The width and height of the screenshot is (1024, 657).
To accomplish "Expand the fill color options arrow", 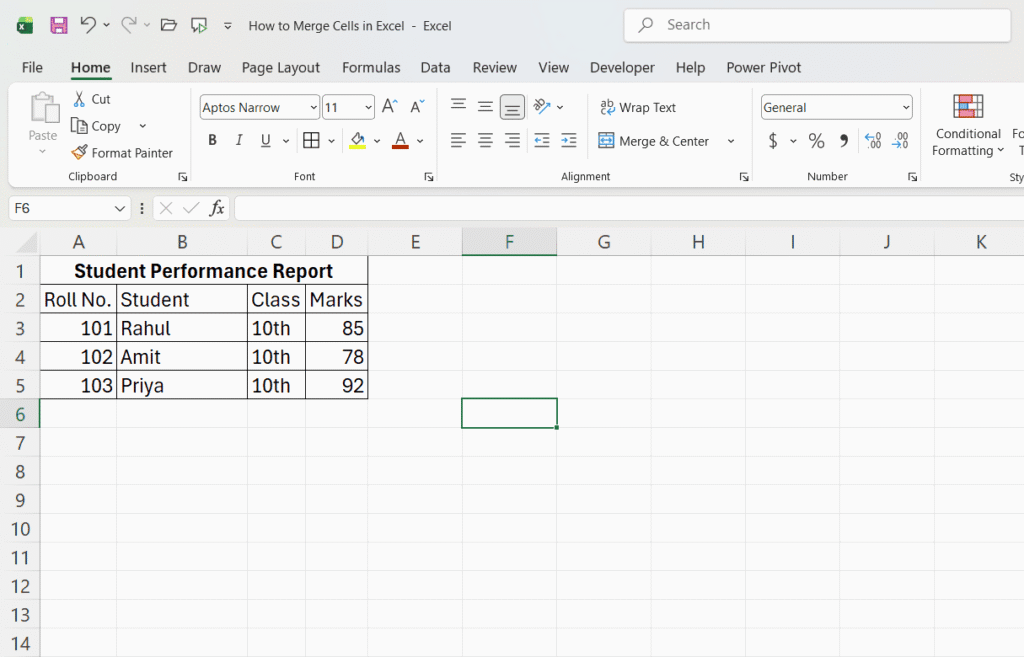I will 377,141.
